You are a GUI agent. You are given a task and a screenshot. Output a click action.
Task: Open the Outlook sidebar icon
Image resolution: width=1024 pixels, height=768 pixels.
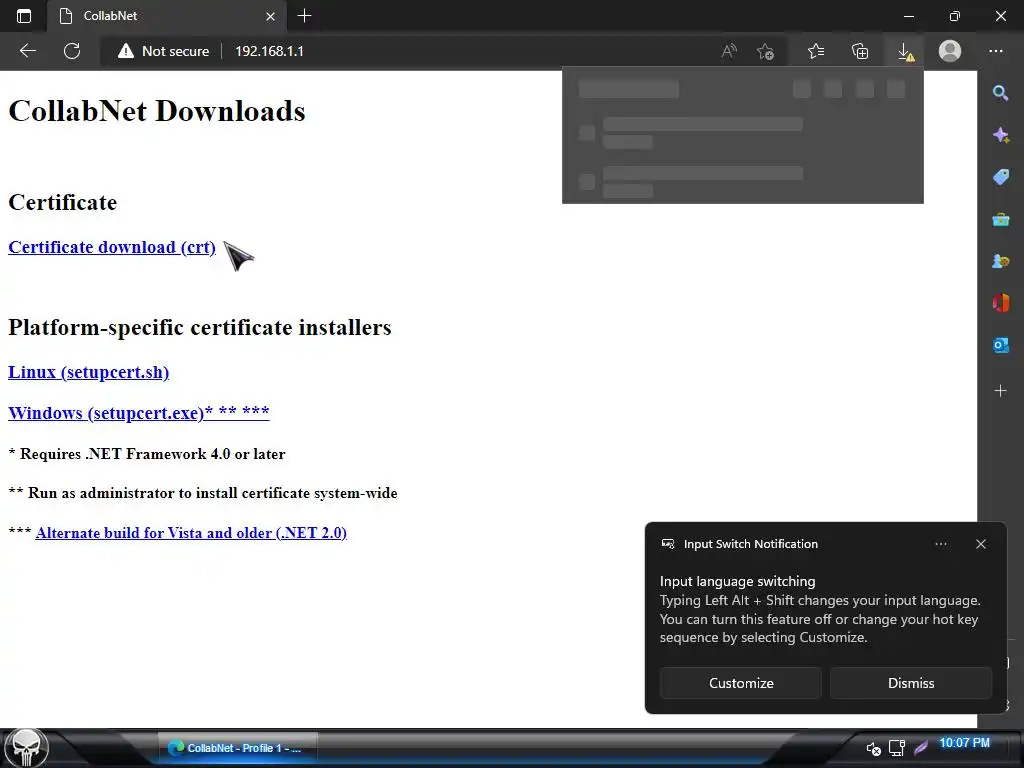coord(1000,345)
